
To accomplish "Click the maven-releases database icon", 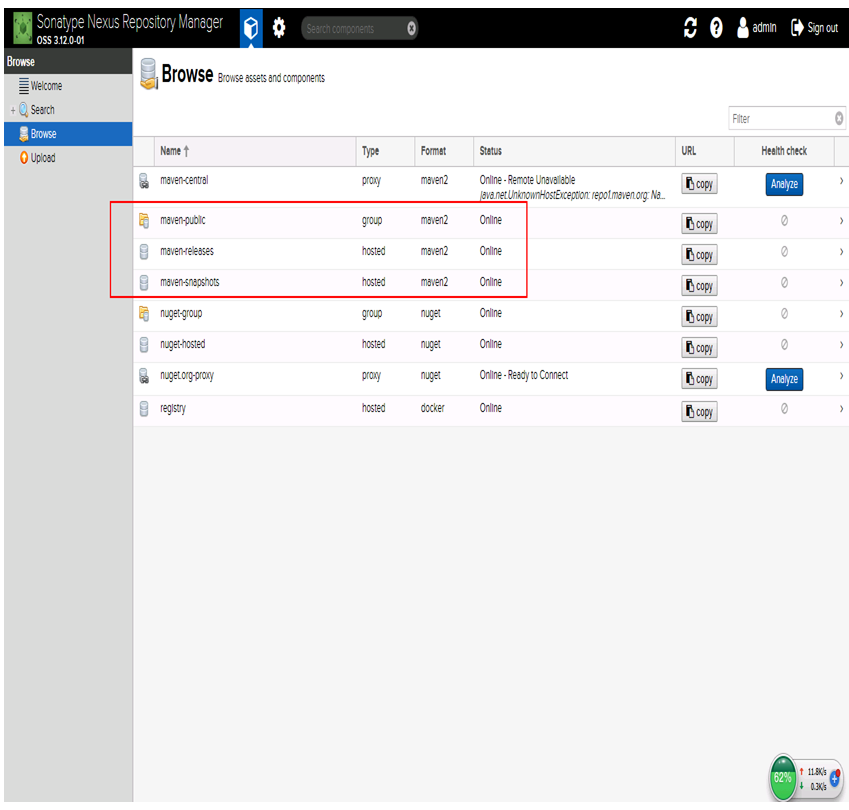I will pyautogui.click(x=144, y=252).
